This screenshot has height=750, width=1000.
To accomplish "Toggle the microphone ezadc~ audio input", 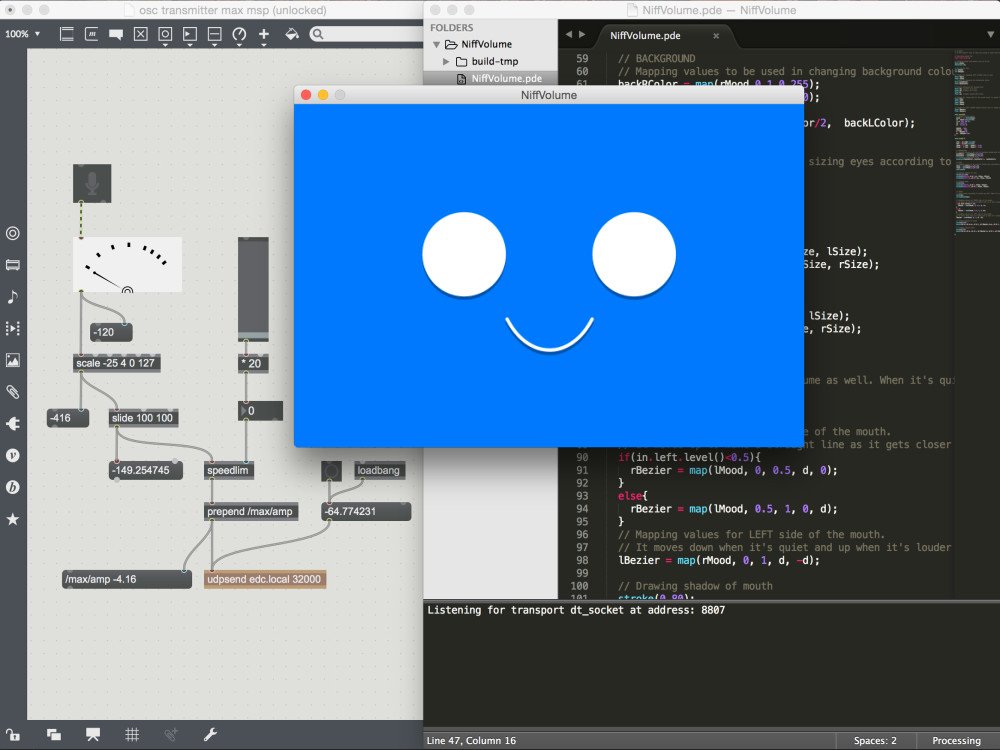I will (x=92, y=184).
